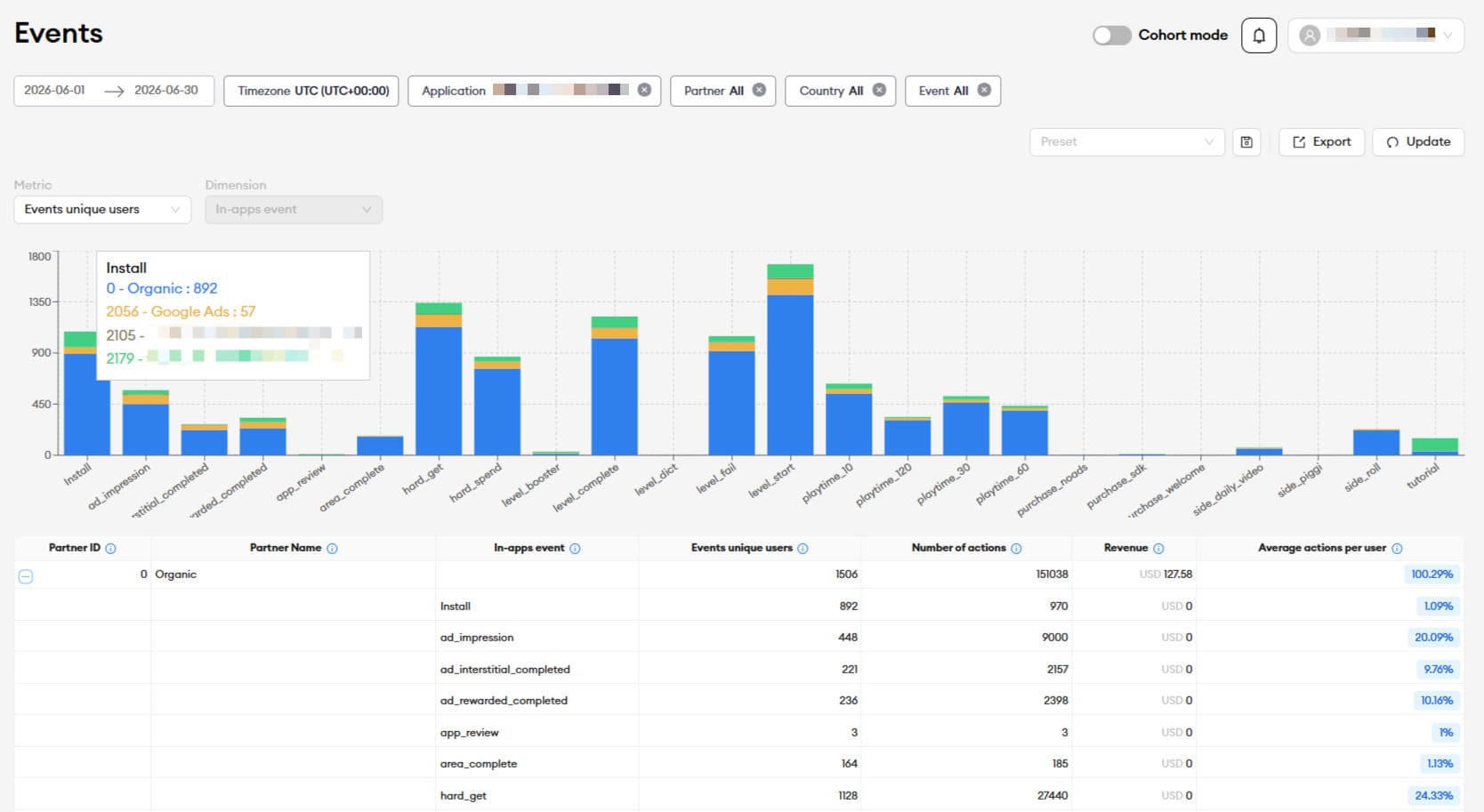Click 20.09% average actions value
Image resolution: width=1484 pixels, height=812 pixels.
[x=1433, y=638]
